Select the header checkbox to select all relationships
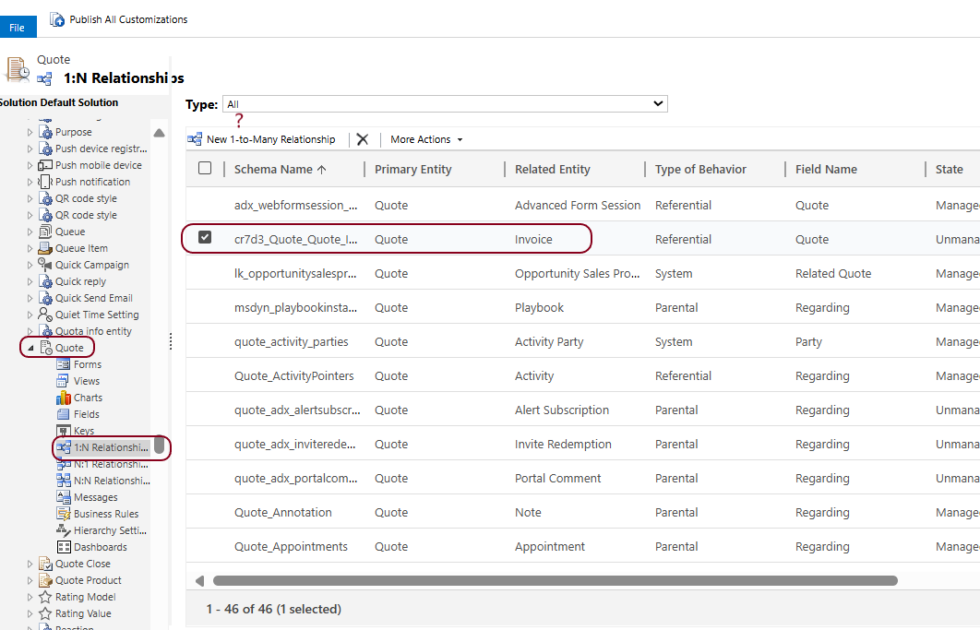 [204, 169]
